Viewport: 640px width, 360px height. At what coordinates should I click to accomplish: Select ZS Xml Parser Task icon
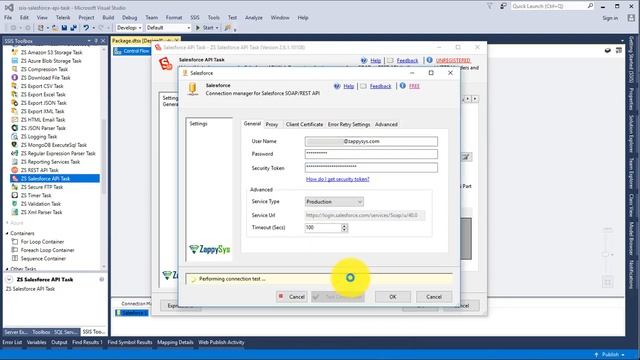tap(15, 212)
